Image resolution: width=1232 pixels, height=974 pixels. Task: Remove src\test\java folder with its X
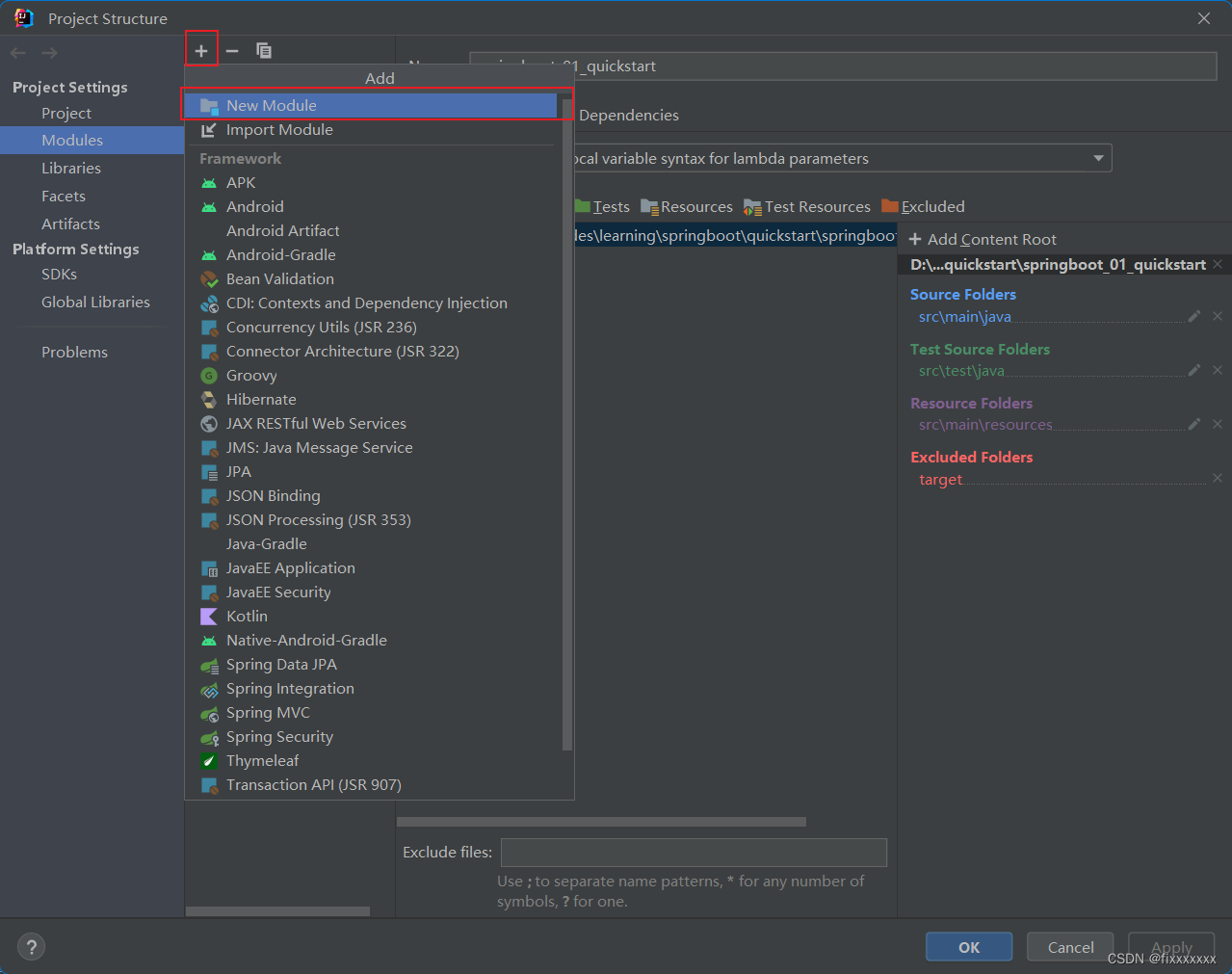[1218, 370]
